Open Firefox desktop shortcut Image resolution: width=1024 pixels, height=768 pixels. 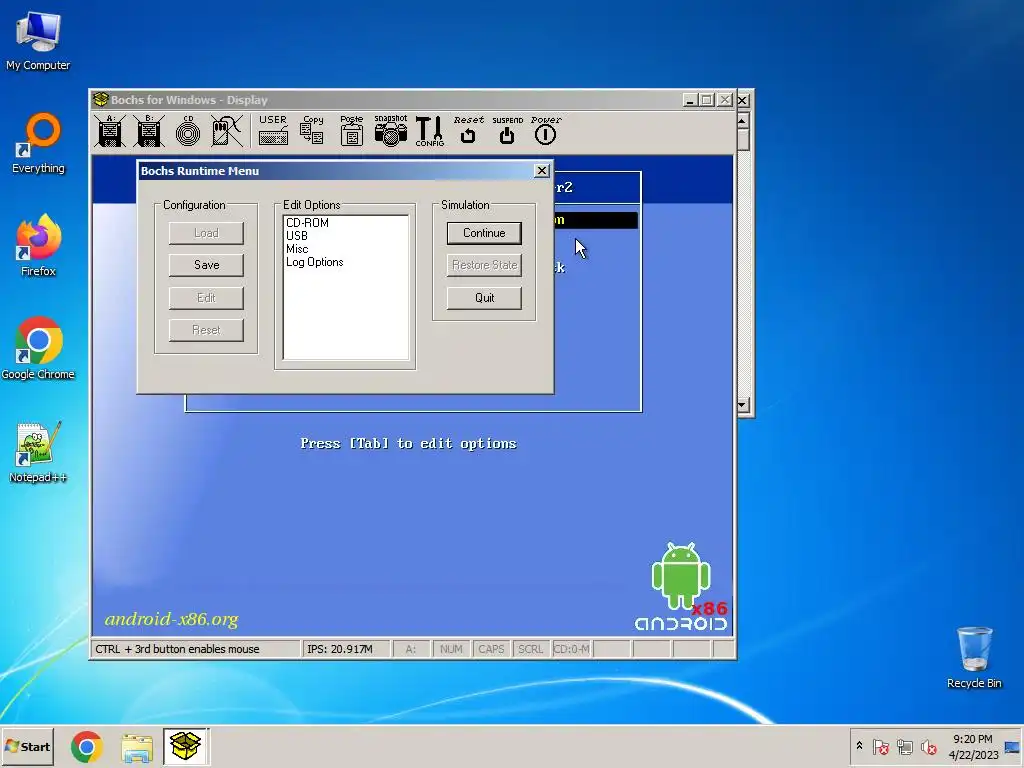point(39,246)
